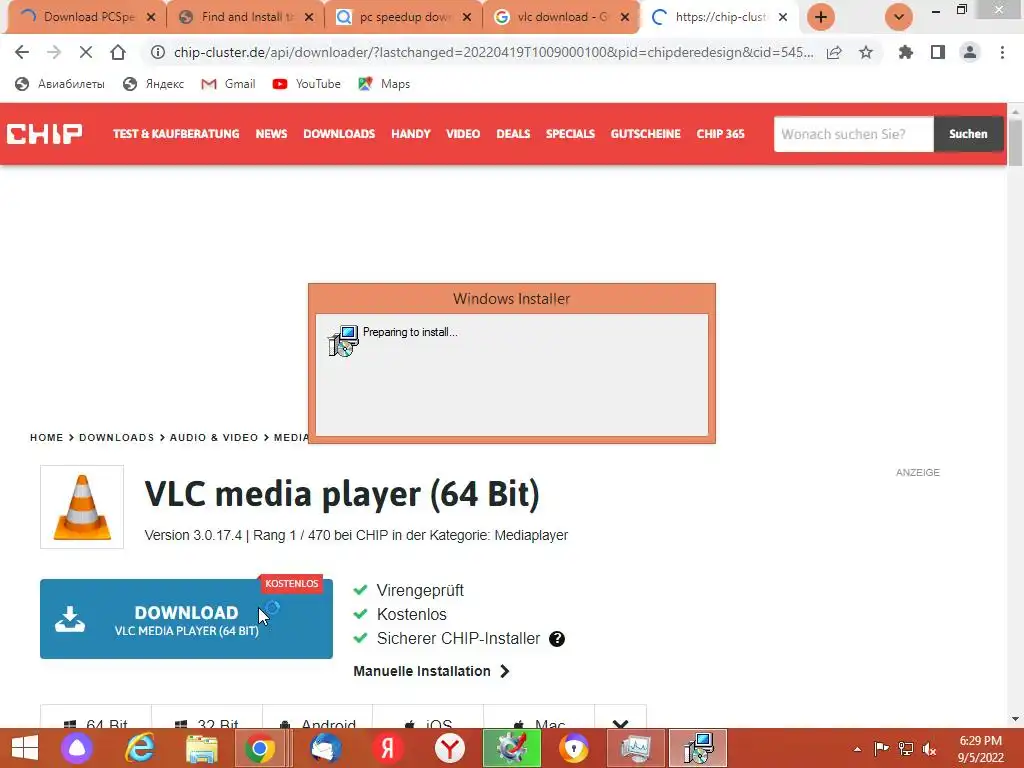Image resolution: width=1024 pixels, height=768 pixels.
Task: Open the Gutscheine menu item
Action: tap(645, 134)
